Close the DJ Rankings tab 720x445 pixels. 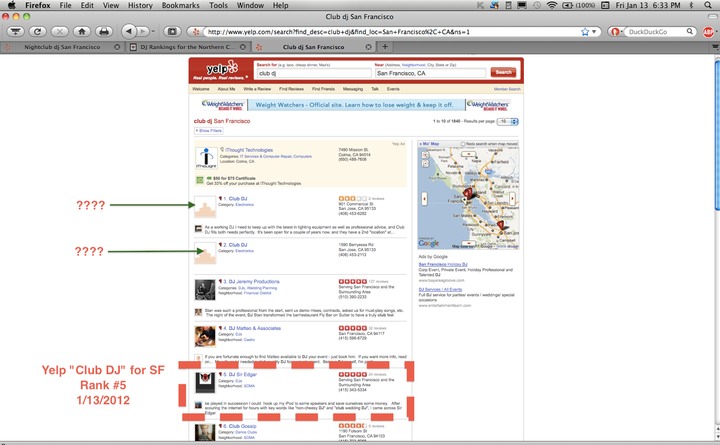[x=243, y=47]
